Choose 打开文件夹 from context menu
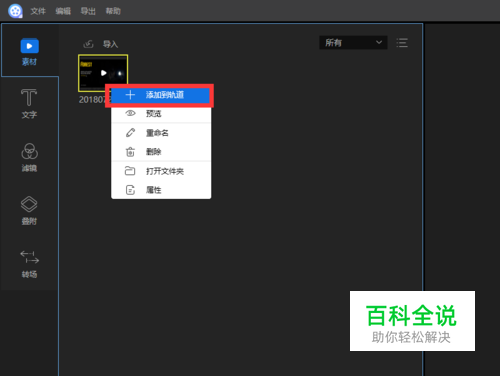Screen dimensions: 500x376 (x=161, y=171)
